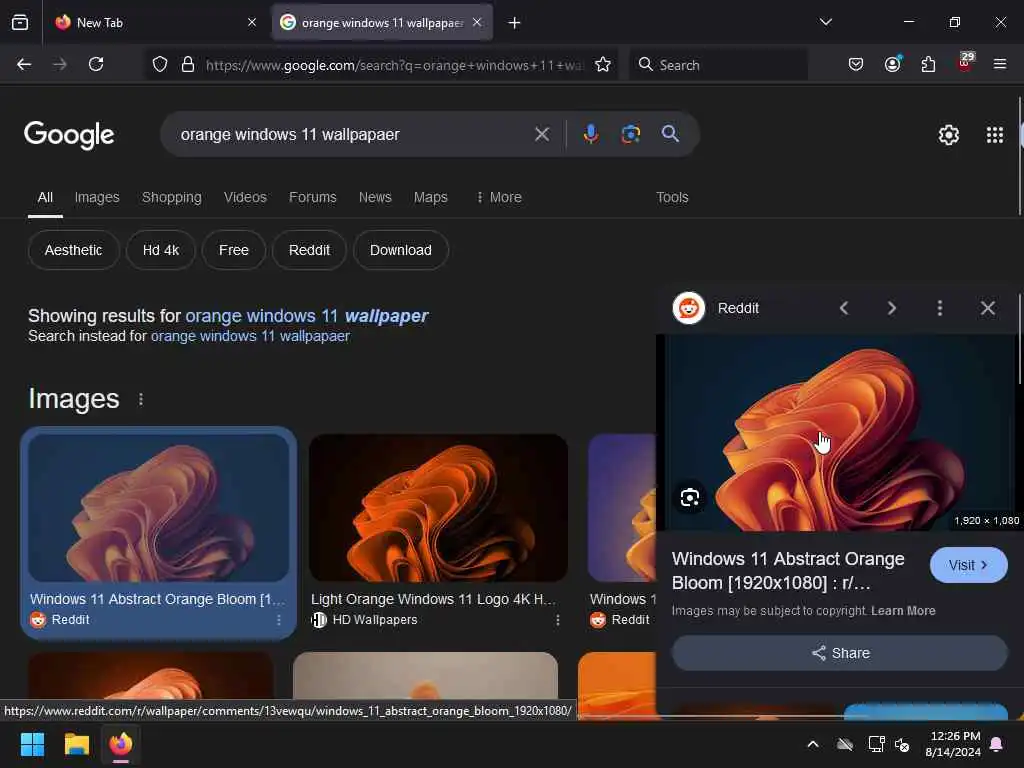
Task: Open preview panel three-dot options
Action: tap(940, 308)
